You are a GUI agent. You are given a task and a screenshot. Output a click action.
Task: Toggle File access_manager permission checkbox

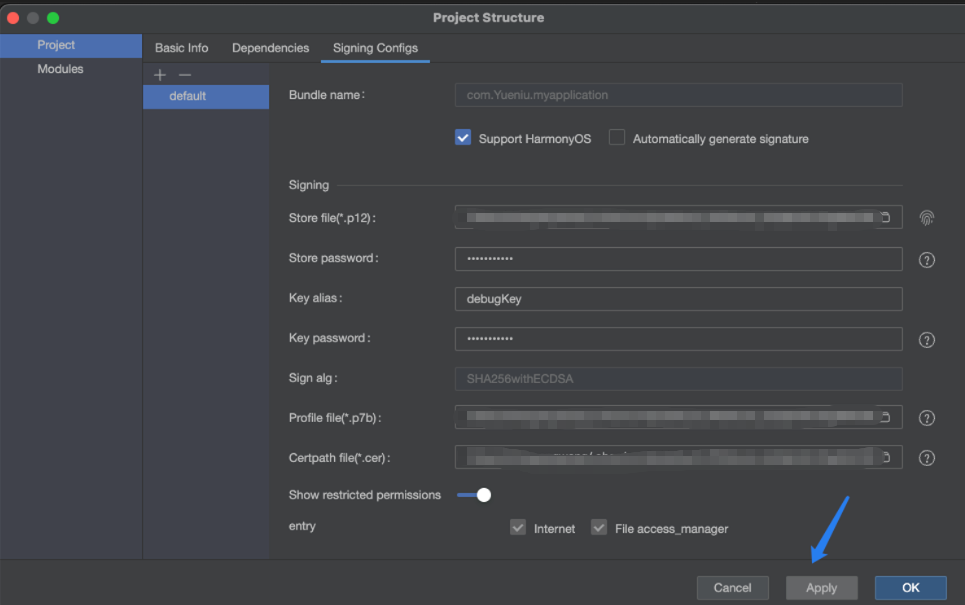[599, 527]
